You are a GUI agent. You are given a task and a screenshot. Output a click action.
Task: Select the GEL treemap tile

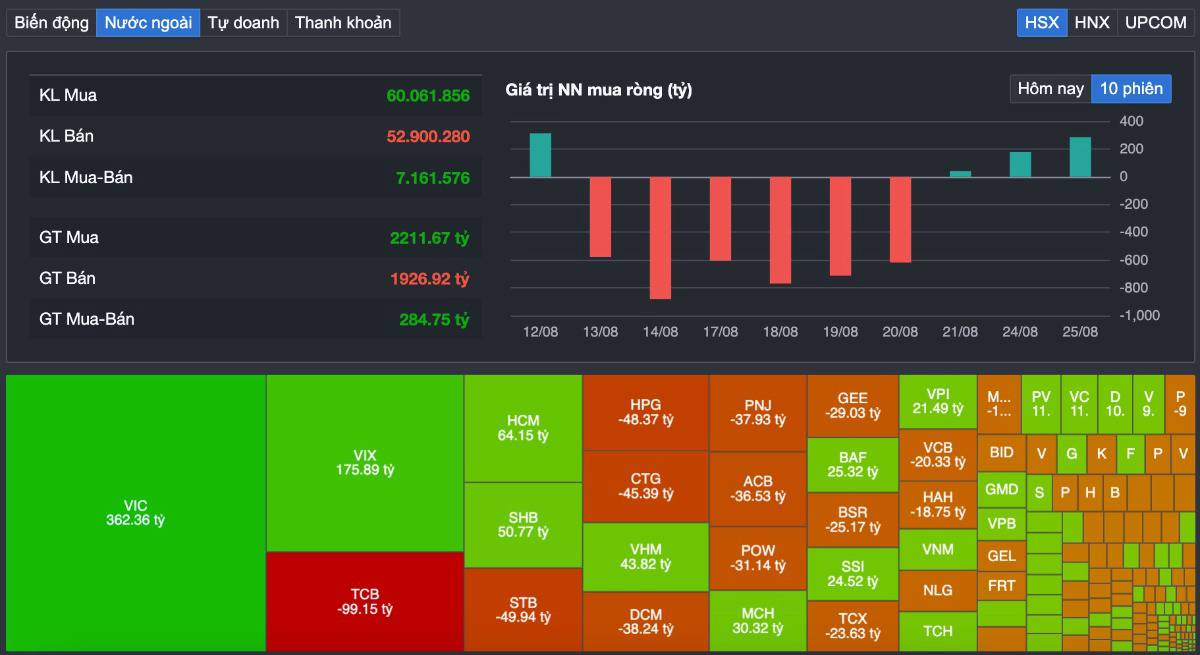1001,556
